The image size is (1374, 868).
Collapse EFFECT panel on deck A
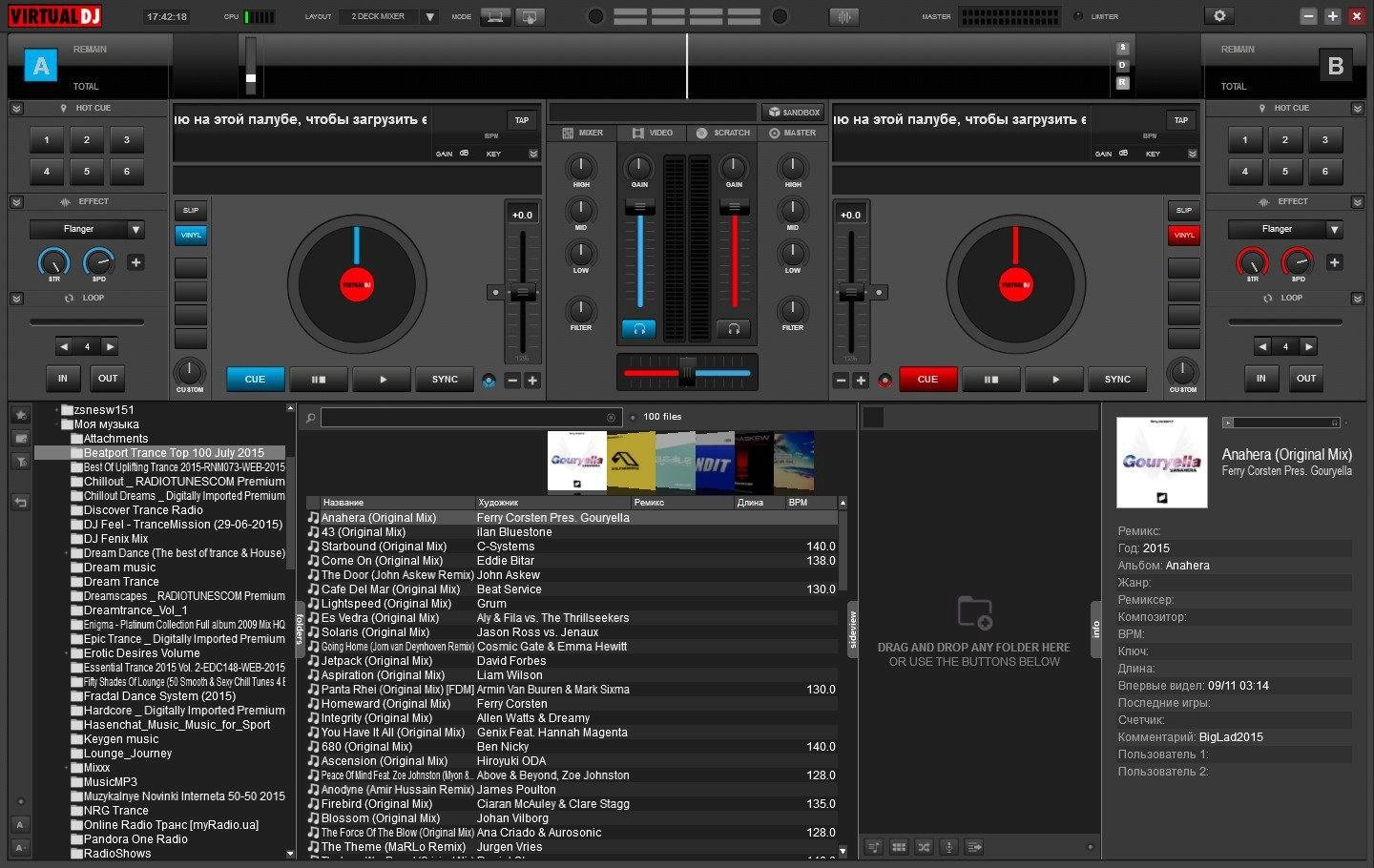[16, 202]
